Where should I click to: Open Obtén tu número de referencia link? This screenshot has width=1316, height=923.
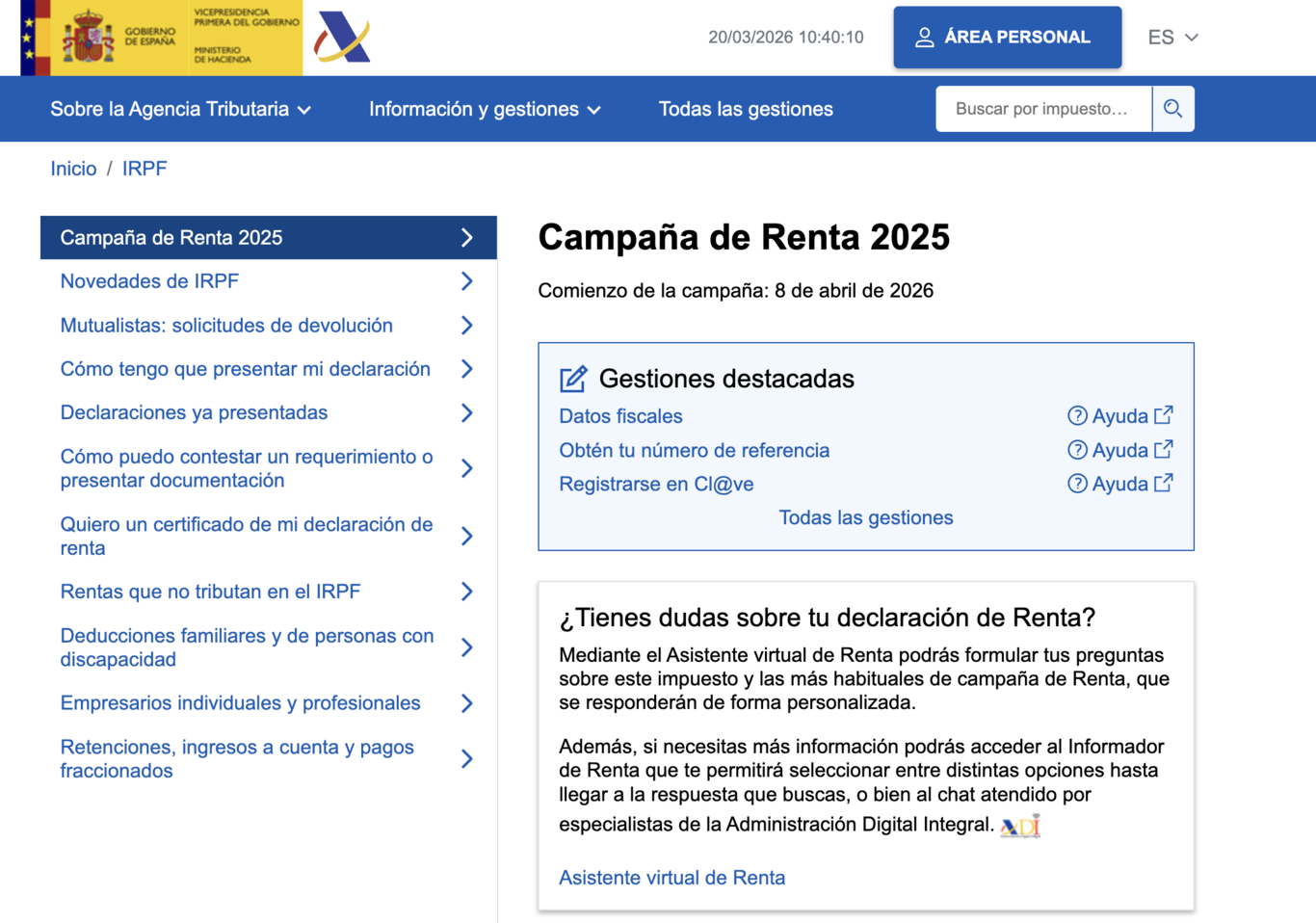point(694,450)
